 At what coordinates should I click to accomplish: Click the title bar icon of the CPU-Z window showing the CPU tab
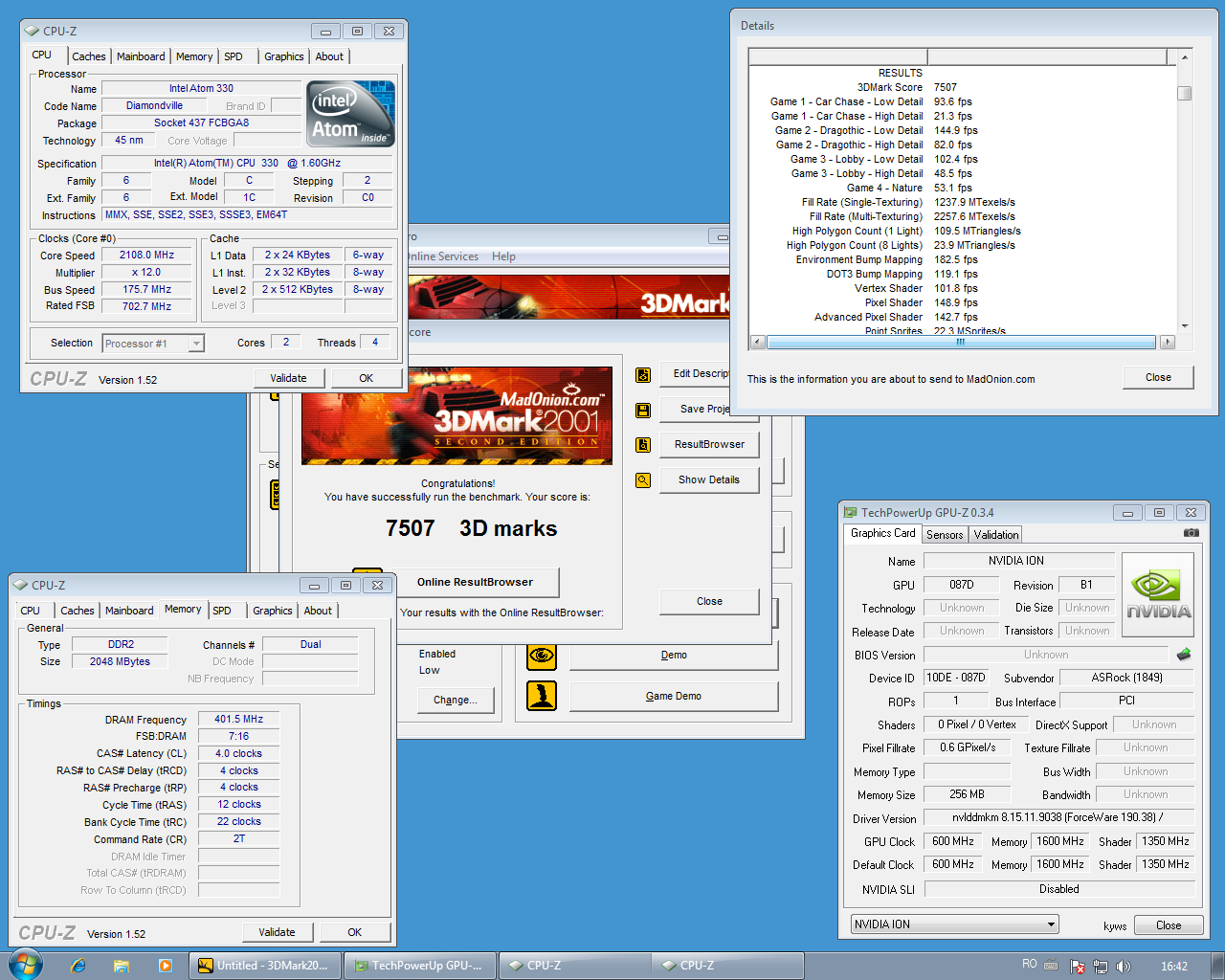(33, 32)
